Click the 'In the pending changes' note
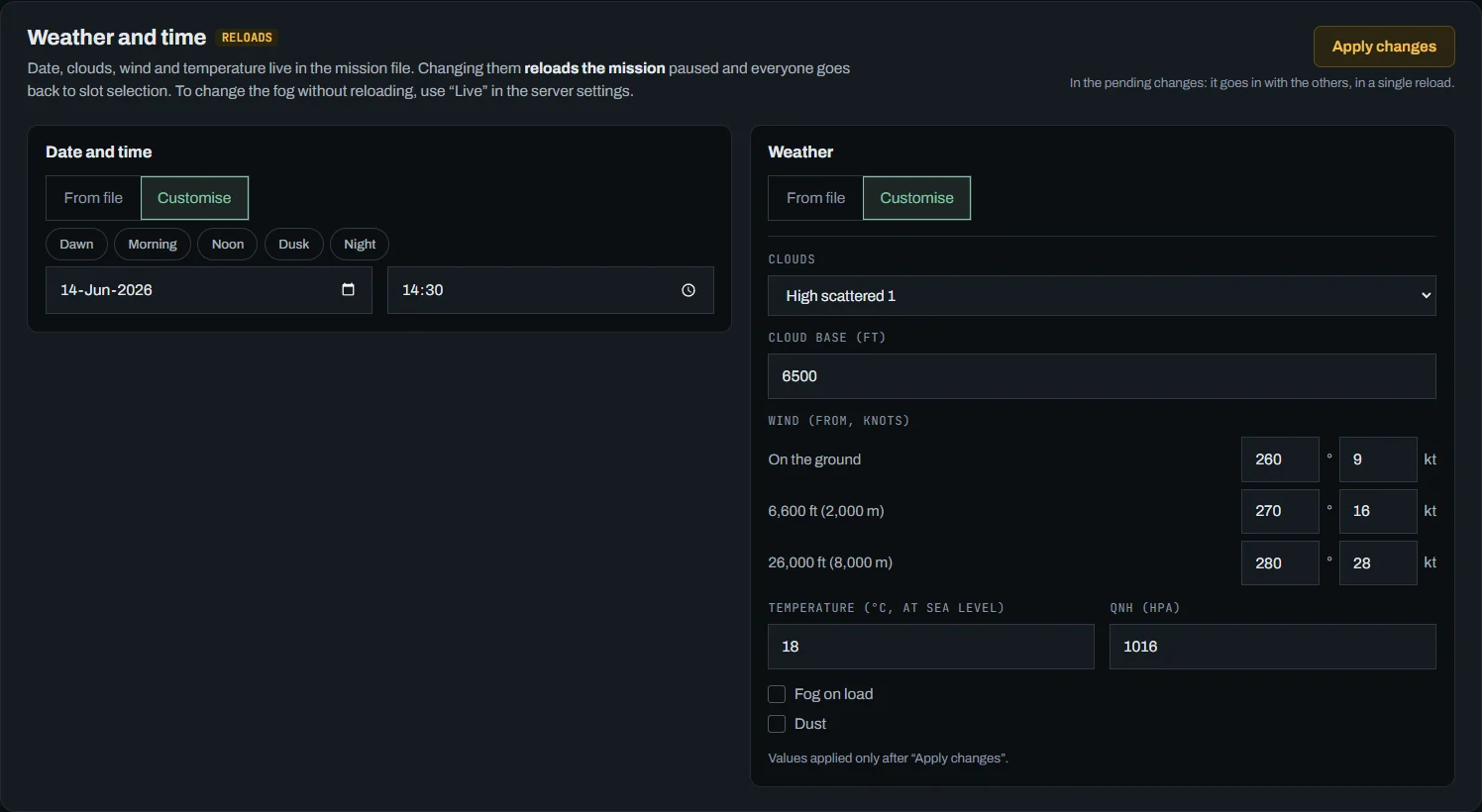This screenshot has height=812, width=1482. tap(1262, 83)
